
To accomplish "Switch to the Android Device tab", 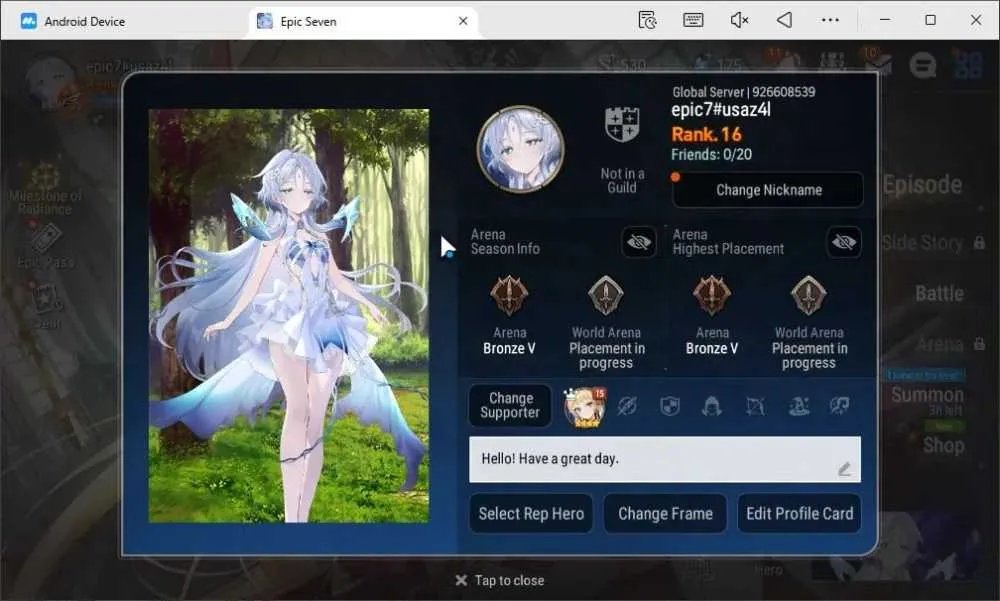I will click(x=73, y=21).
